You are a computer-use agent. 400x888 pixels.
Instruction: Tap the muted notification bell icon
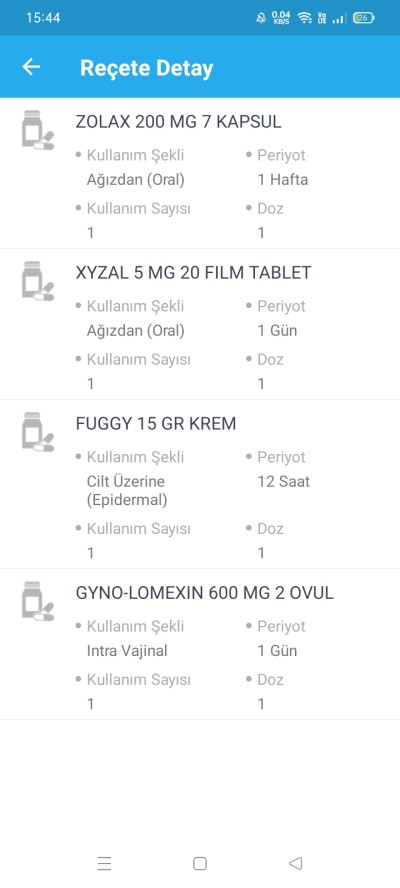point(261,18)
